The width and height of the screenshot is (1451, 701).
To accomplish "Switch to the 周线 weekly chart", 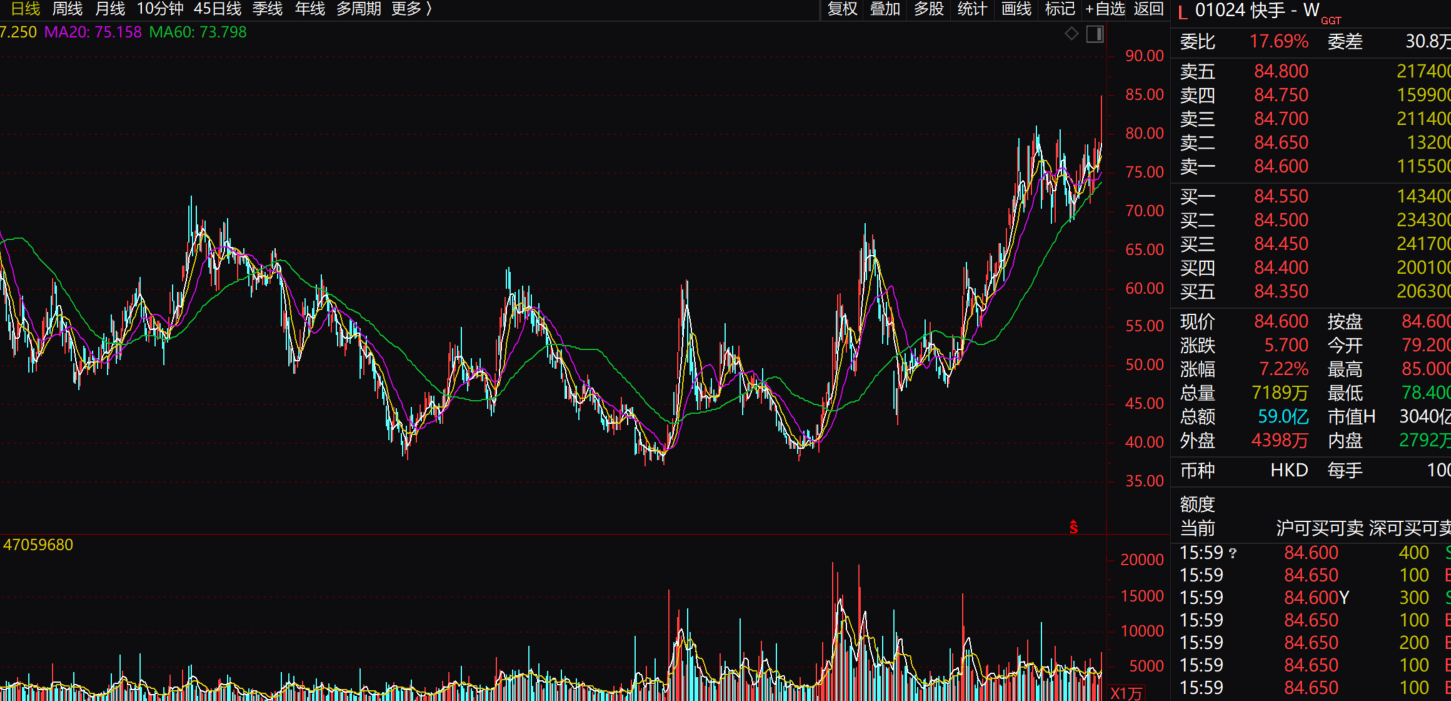I will click(67, 9).
